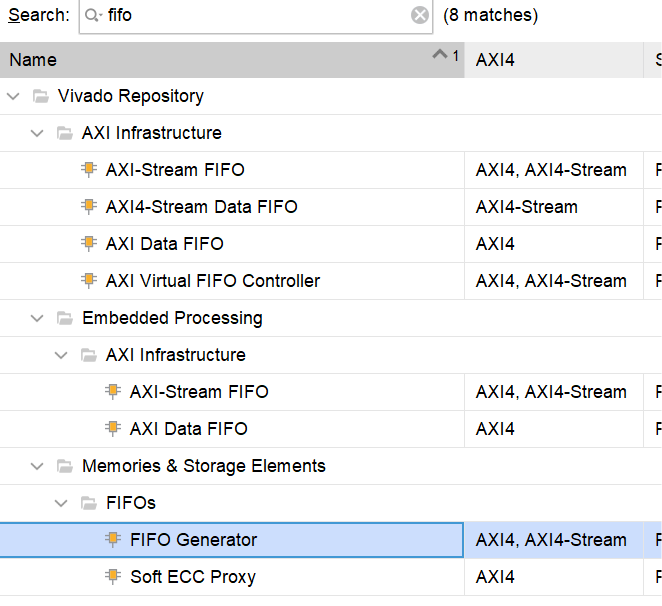
Task: Click the Vivado Repository folder icon
Action: (x=41, y=96)
